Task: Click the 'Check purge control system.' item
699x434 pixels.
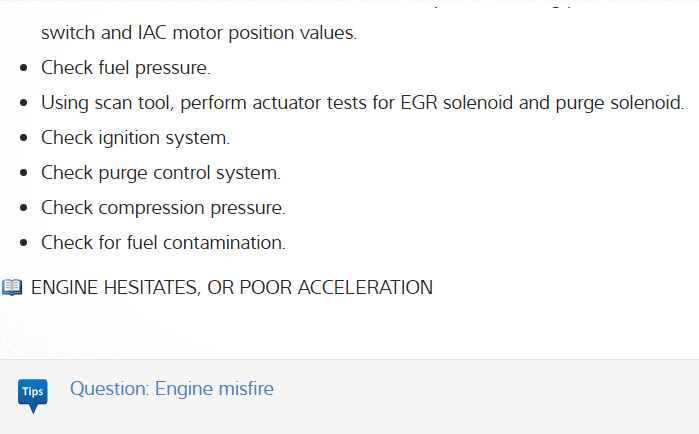Action: pyautogui.click(x=160, y=173)
